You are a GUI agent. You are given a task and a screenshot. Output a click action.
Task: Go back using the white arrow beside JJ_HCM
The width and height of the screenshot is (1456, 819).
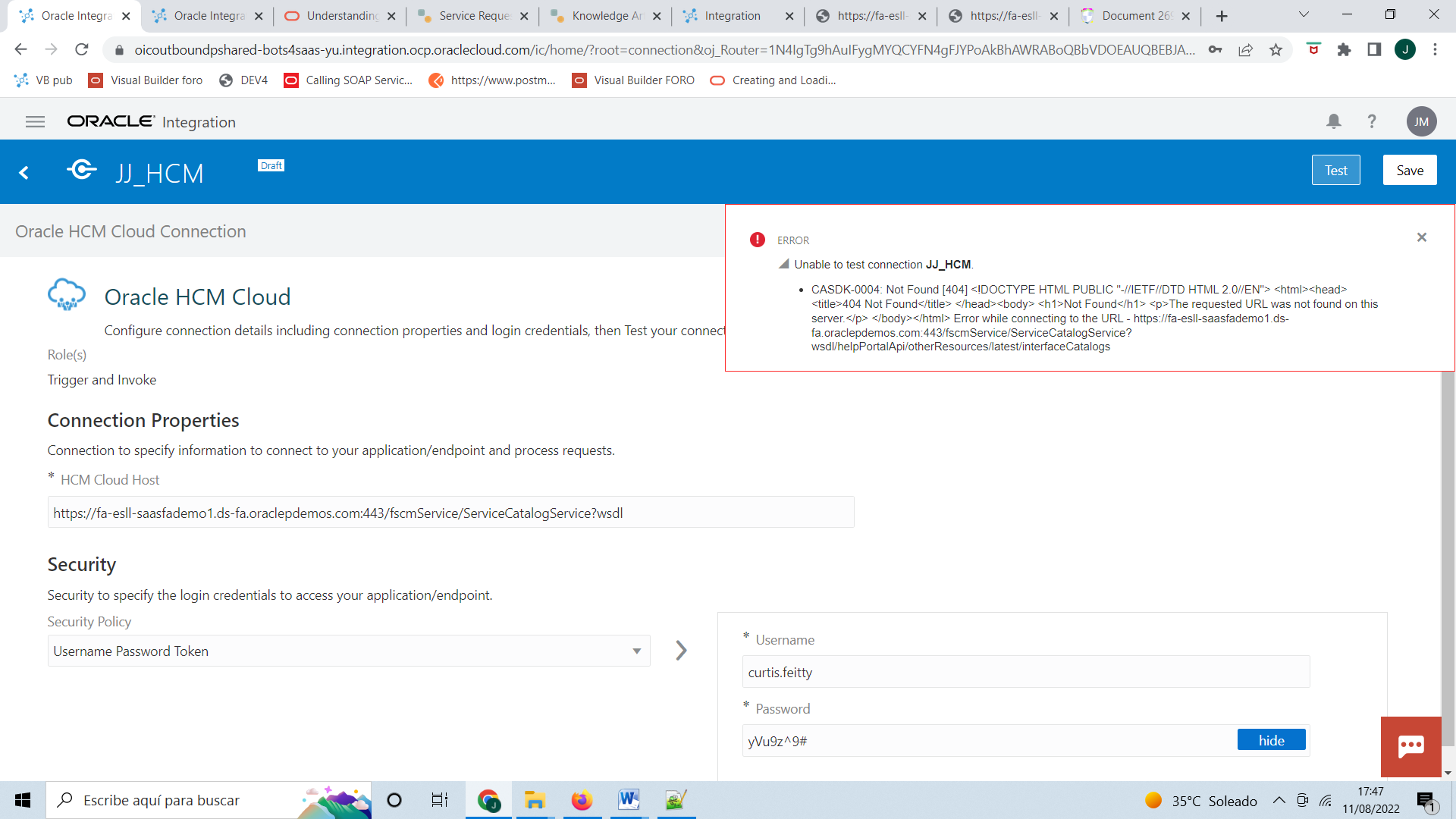24,173
